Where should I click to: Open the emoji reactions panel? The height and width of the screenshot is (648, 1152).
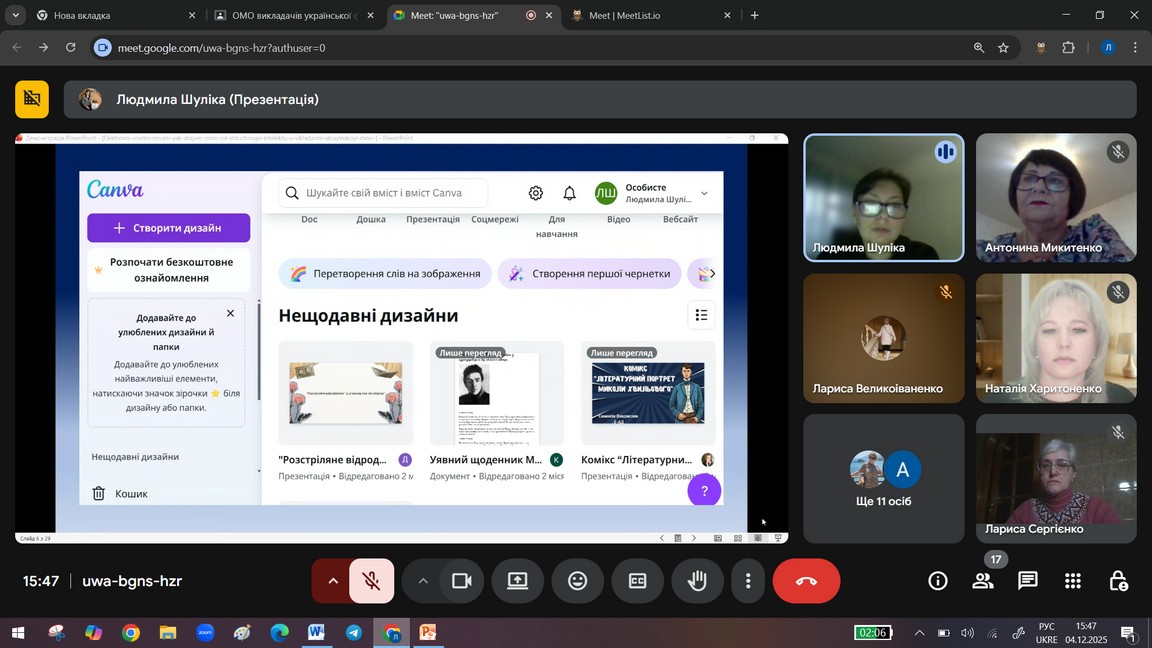[x=577, y=581]
